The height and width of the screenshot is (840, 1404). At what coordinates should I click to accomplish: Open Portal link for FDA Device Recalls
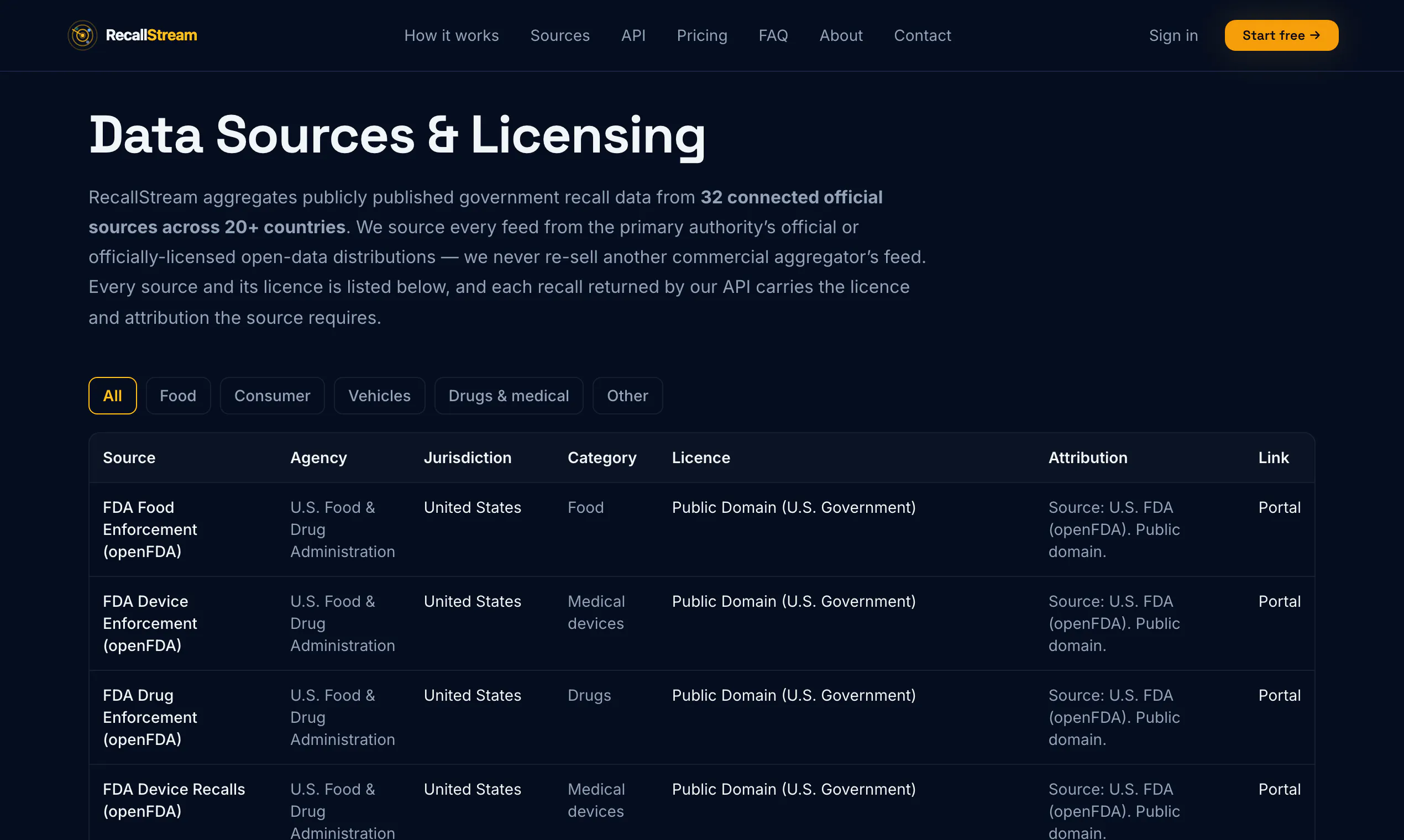click(1279, 789)
